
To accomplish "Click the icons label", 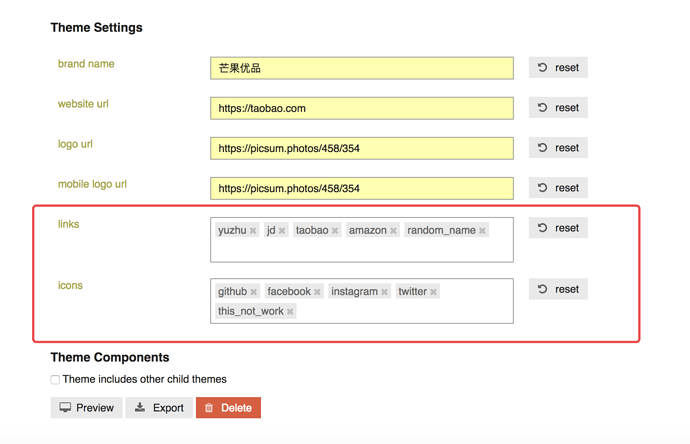I will [x=70, y=285].
